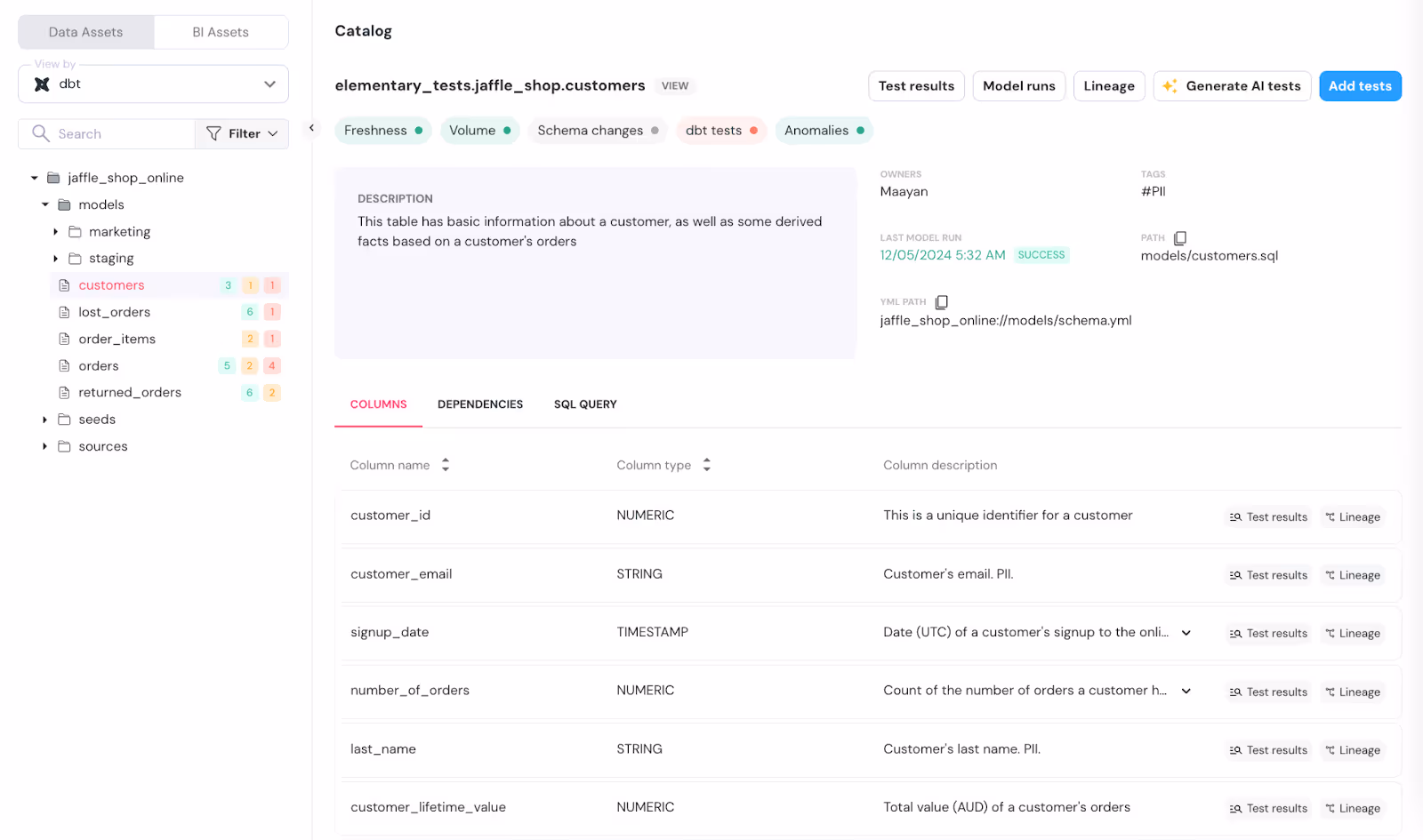The image size is (1423, 840).
Task: Open Test results for the customer_id column
Action: [x=1267, y=516]
